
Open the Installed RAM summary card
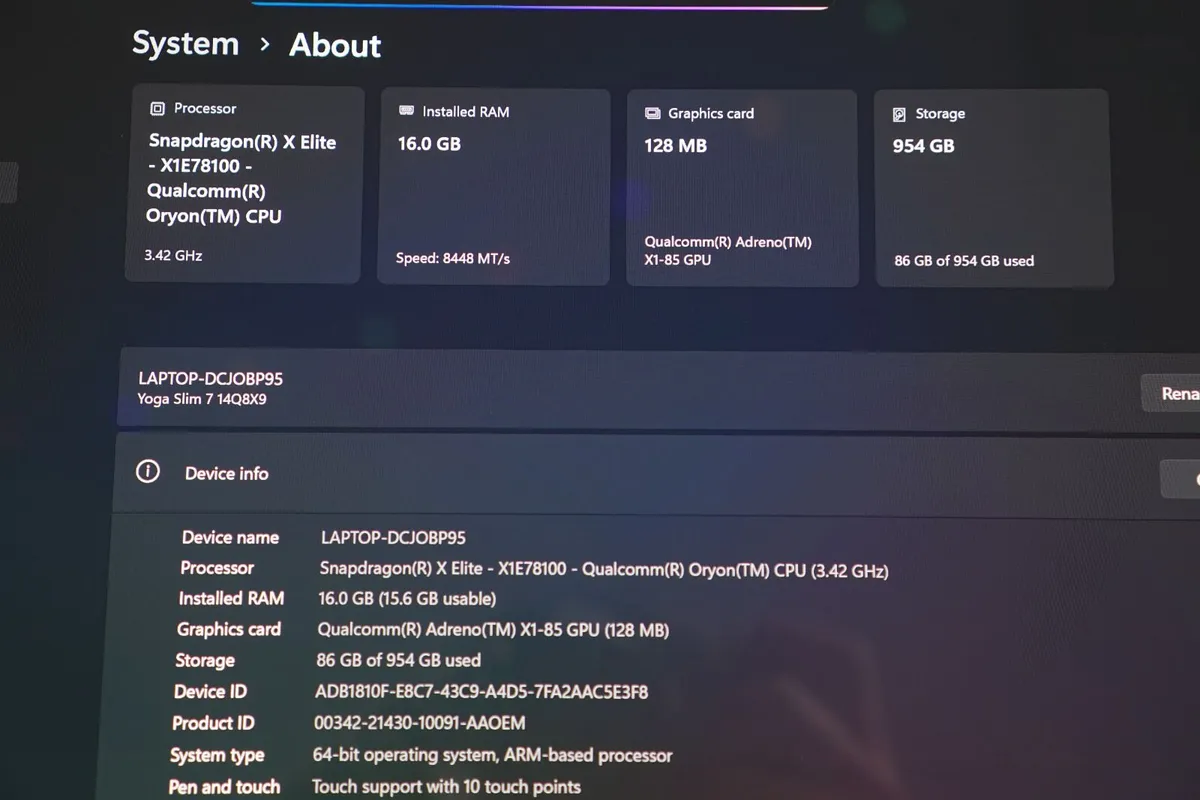494,187
